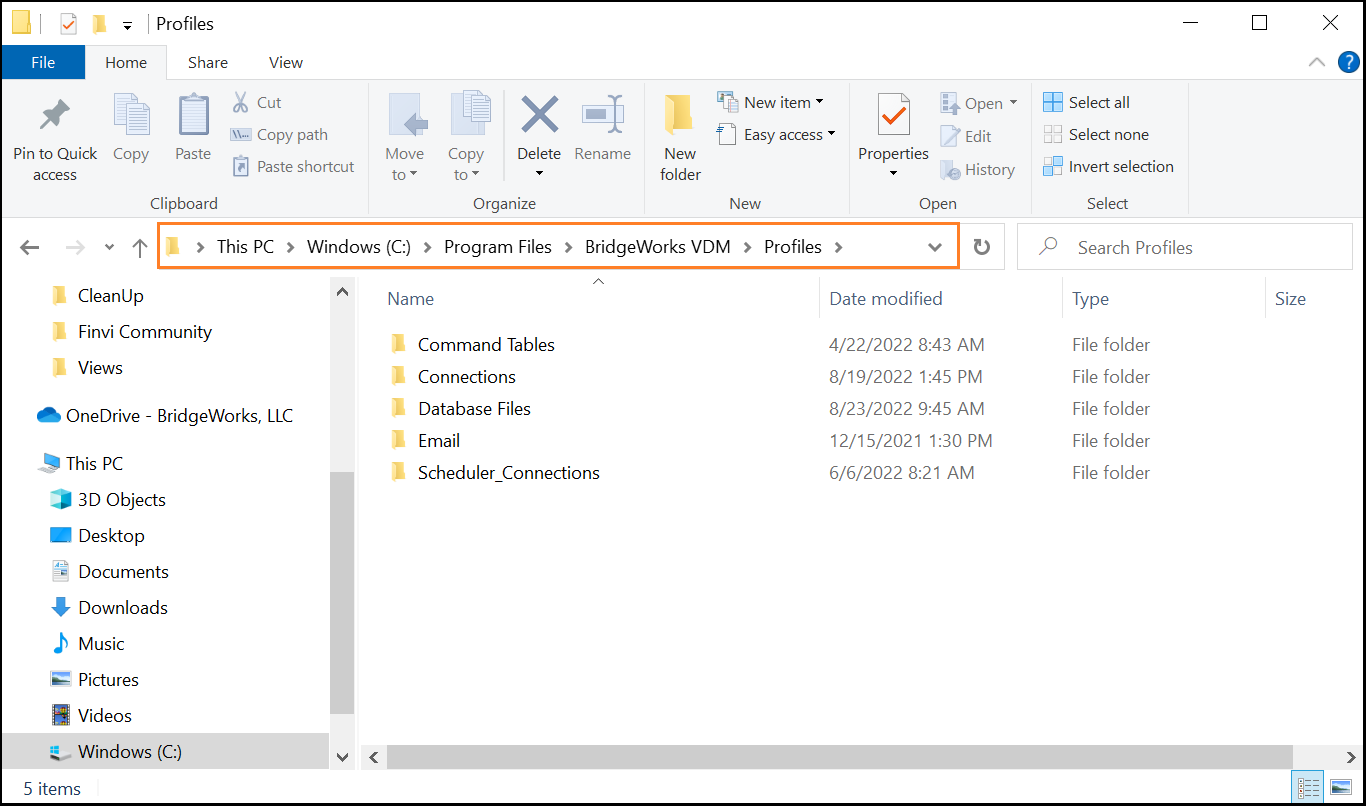Open Finvi Community in navigation pane
This screenshot has width=1366, height=806.
(x=145, y=331)
